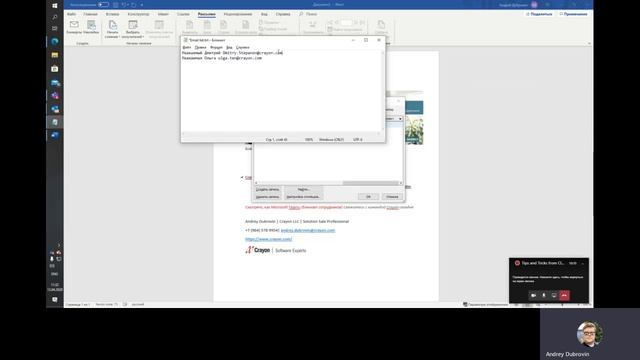The width and height of the screenshot is (640, 360).
Task: Click the Notepad vertical scrollbar
Action: coord(382,91)
